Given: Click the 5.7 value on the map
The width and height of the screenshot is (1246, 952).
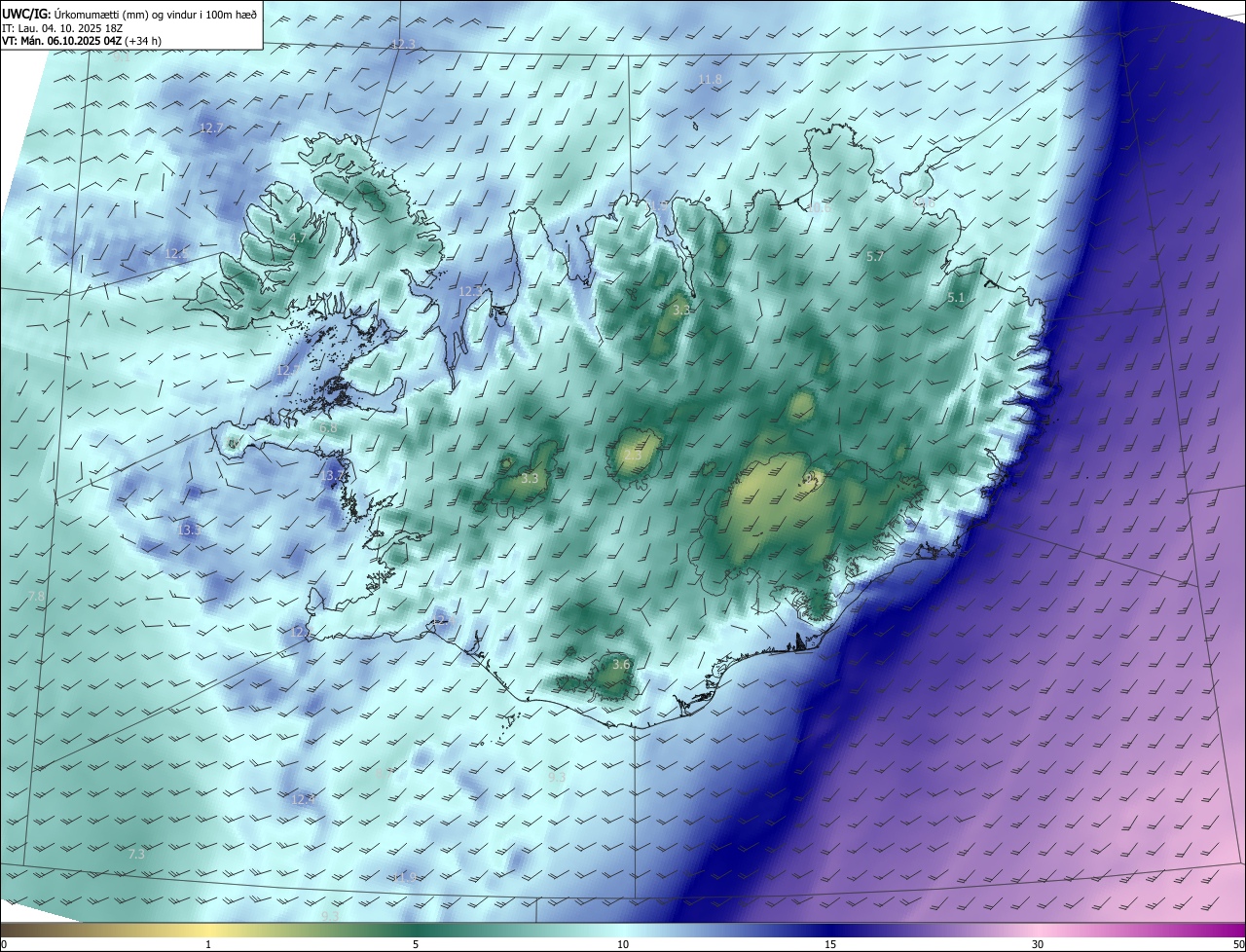Looking at the screenshot, I should (x=874, y=256).
